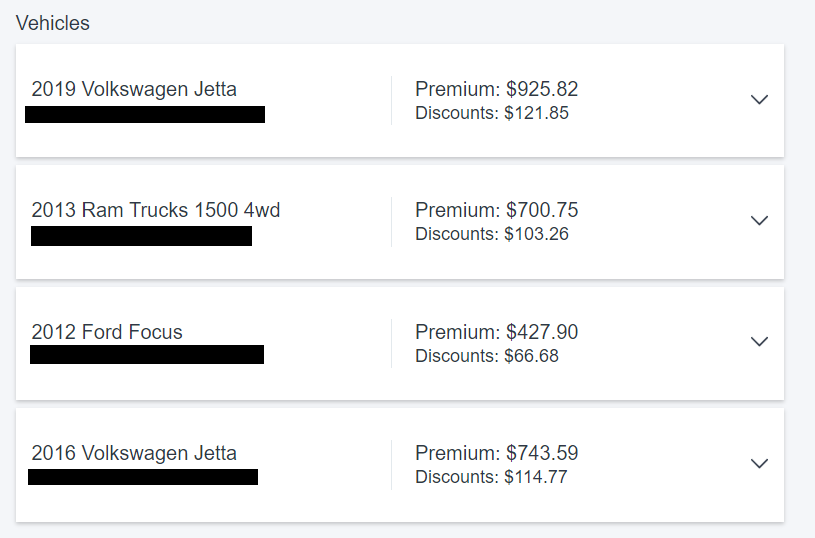The height and width of the screenshot is (538, 815).
Task: Click the Discounts $121.85 line
Action: [x=492, y=113]
